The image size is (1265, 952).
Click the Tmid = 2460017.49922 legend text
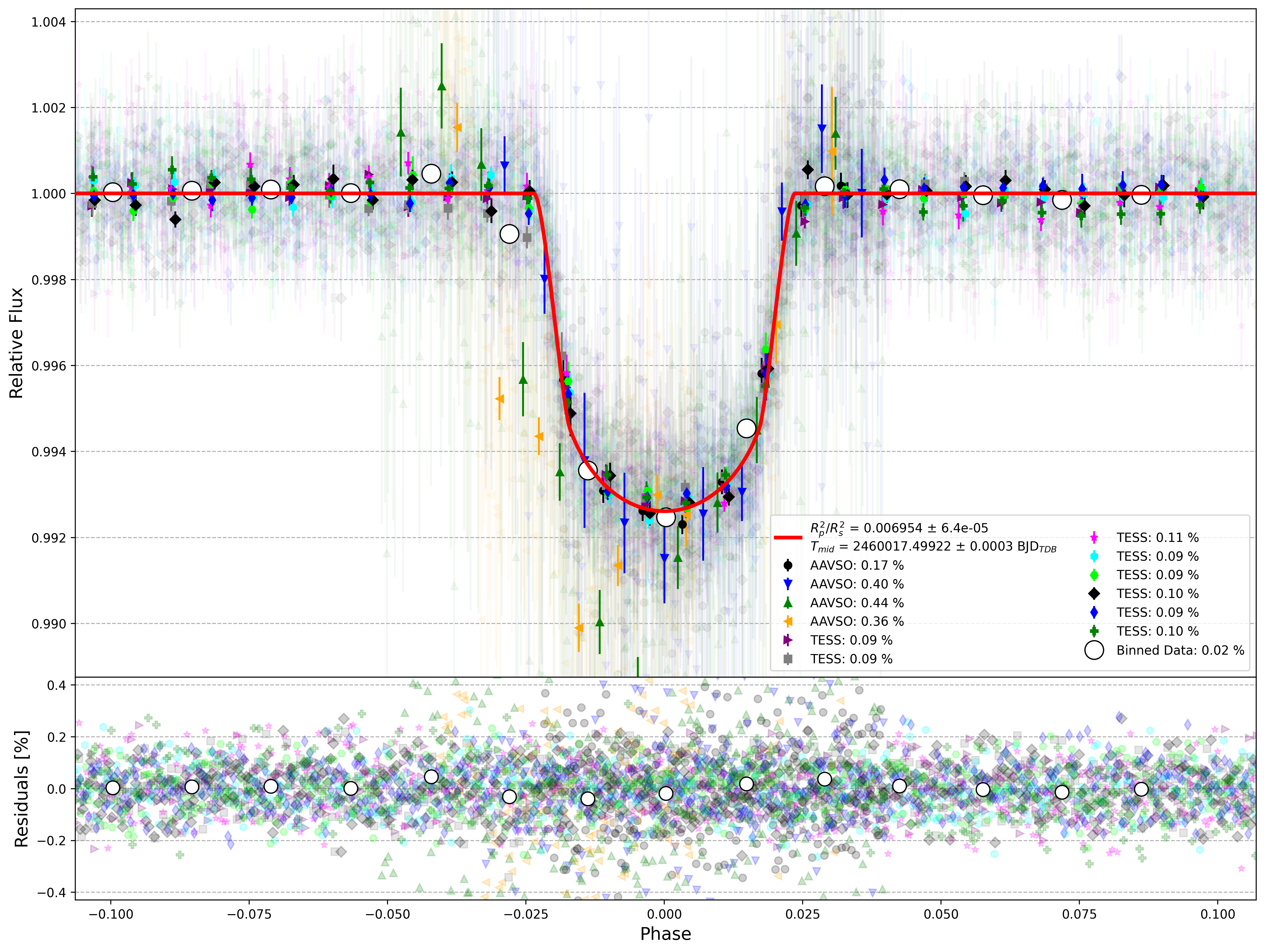point(933,546)
